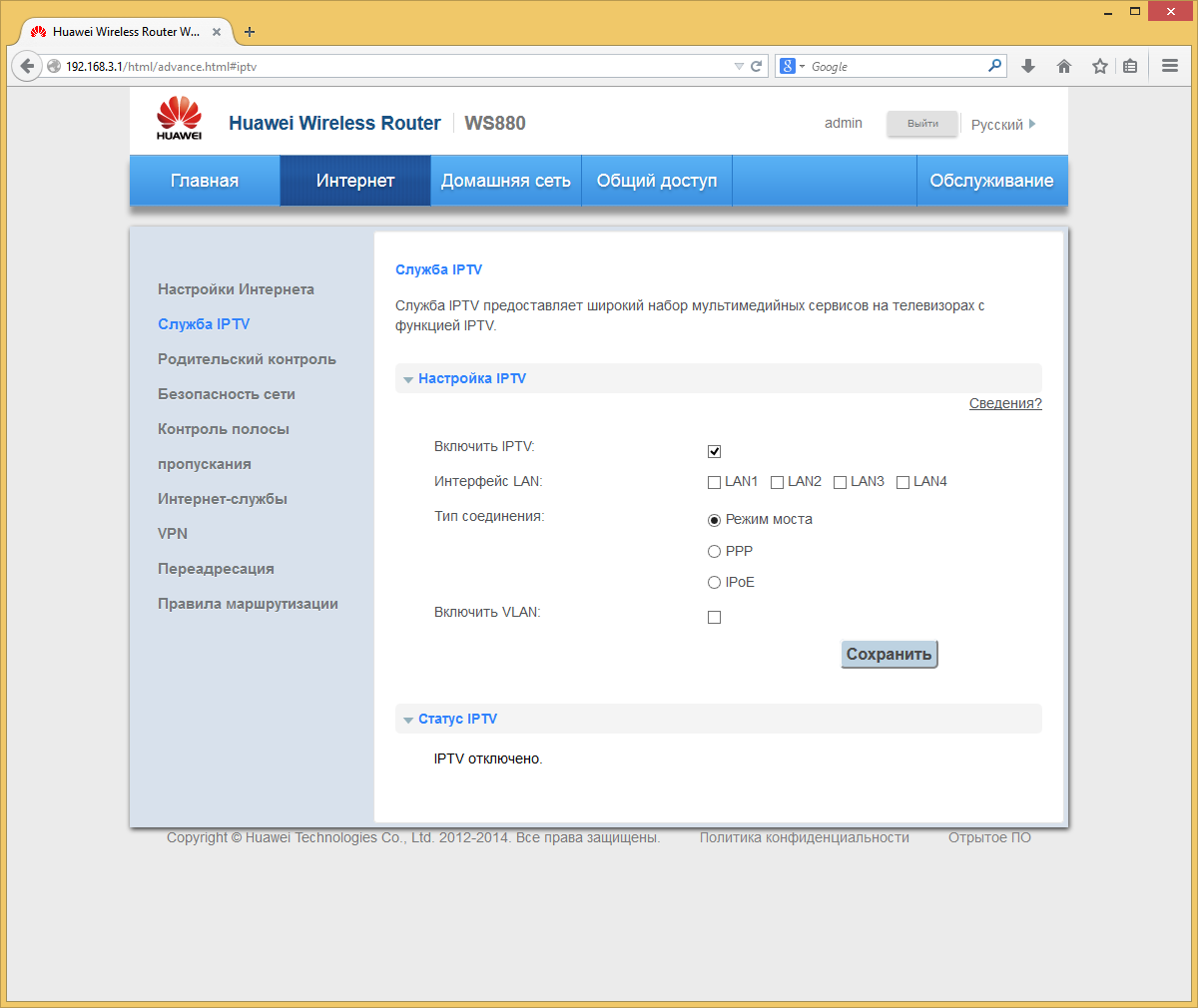Open Настройки Интернета in sidebar

tap(236, 289)
